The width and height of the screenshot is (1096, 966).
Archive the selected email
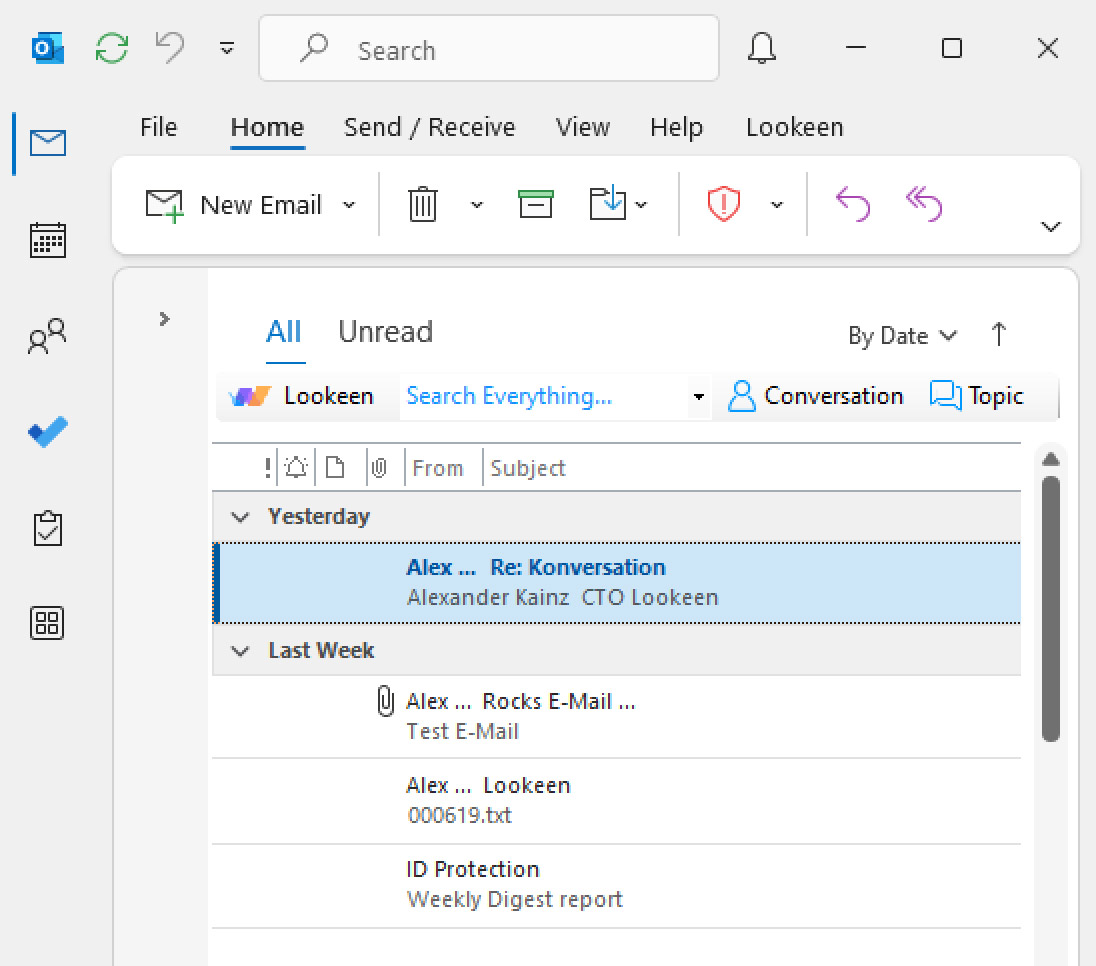point(535,205)
